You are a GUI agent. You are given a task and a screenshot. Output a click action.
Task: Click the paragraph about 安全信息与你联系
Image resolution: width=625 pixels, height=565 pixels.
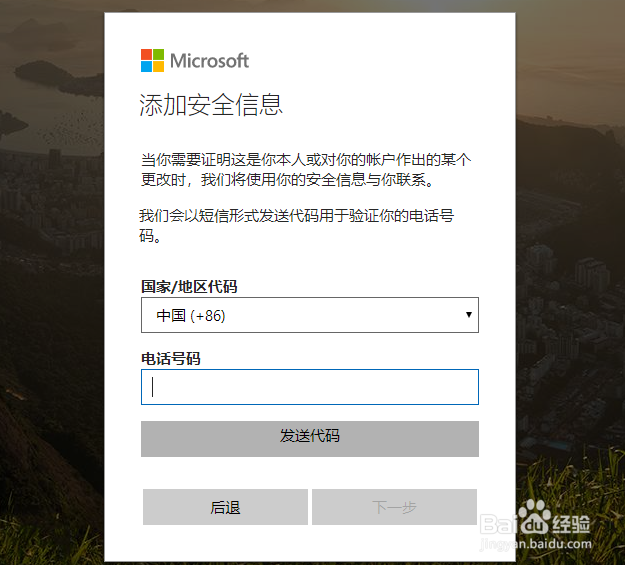click(305, 170)
